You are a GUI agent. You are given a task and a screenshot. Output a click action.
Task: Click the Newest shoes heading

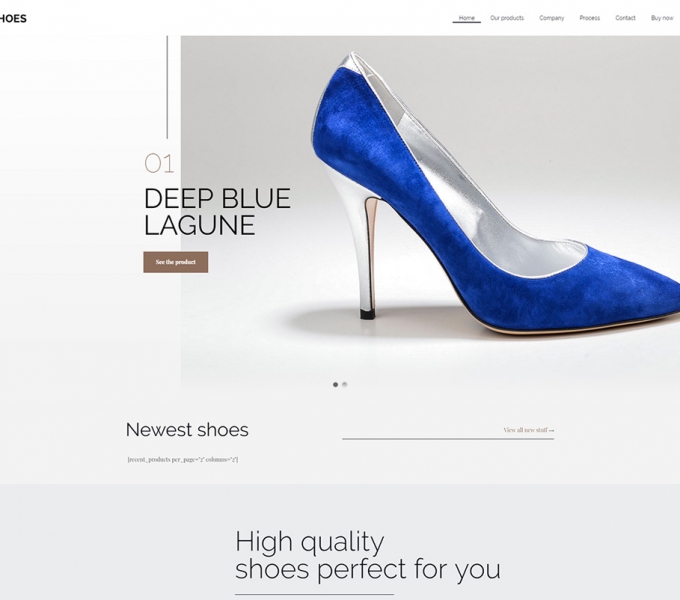point(187,430)
